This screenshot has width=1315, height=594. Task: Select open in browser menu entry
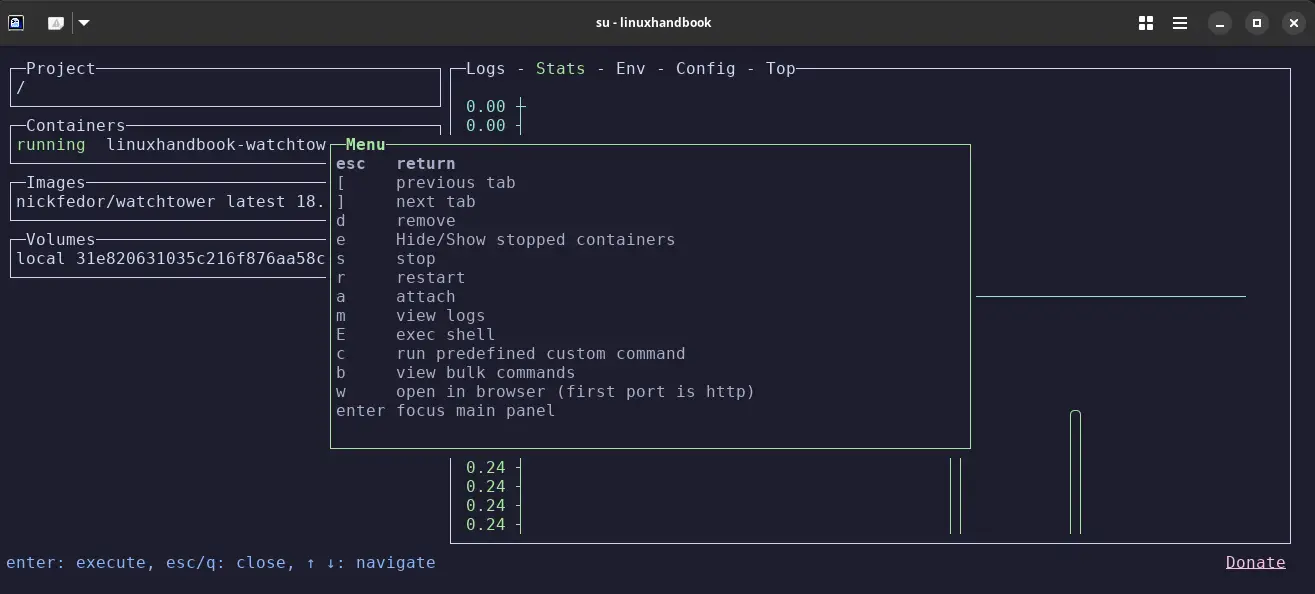[576, 391]
